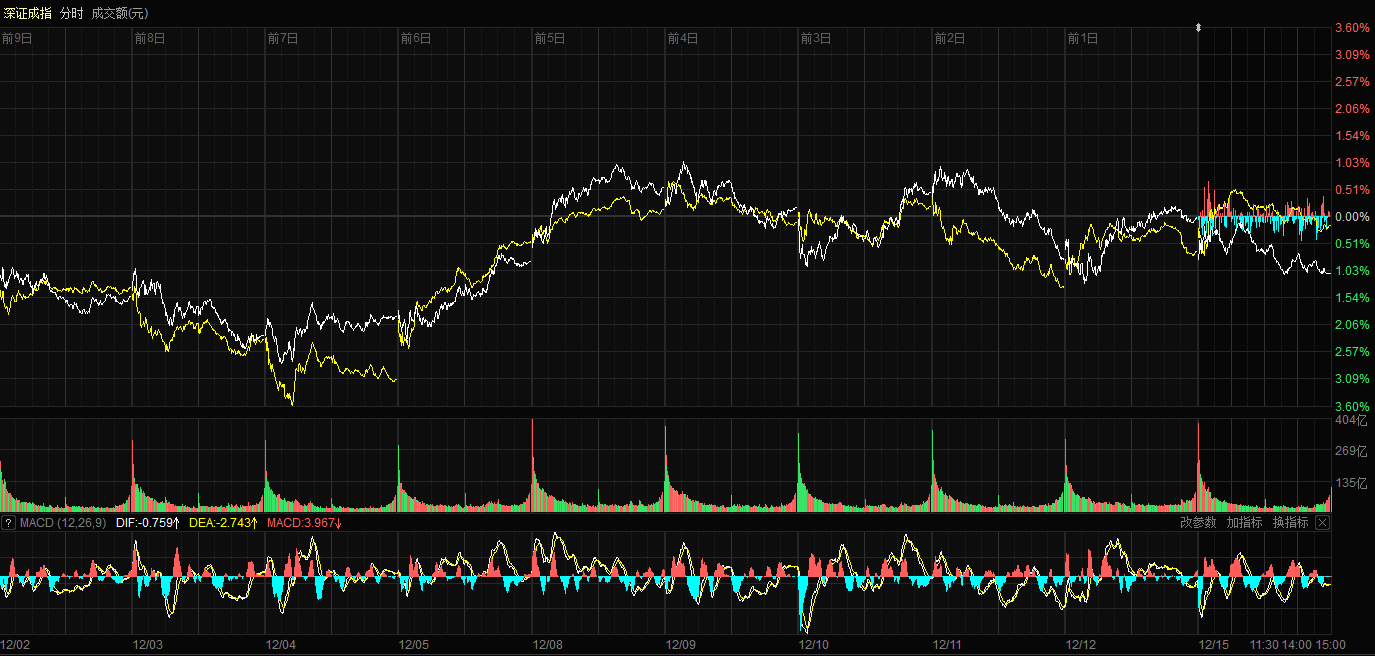Close the MACD indicator panel

[x=1322, y=523]
